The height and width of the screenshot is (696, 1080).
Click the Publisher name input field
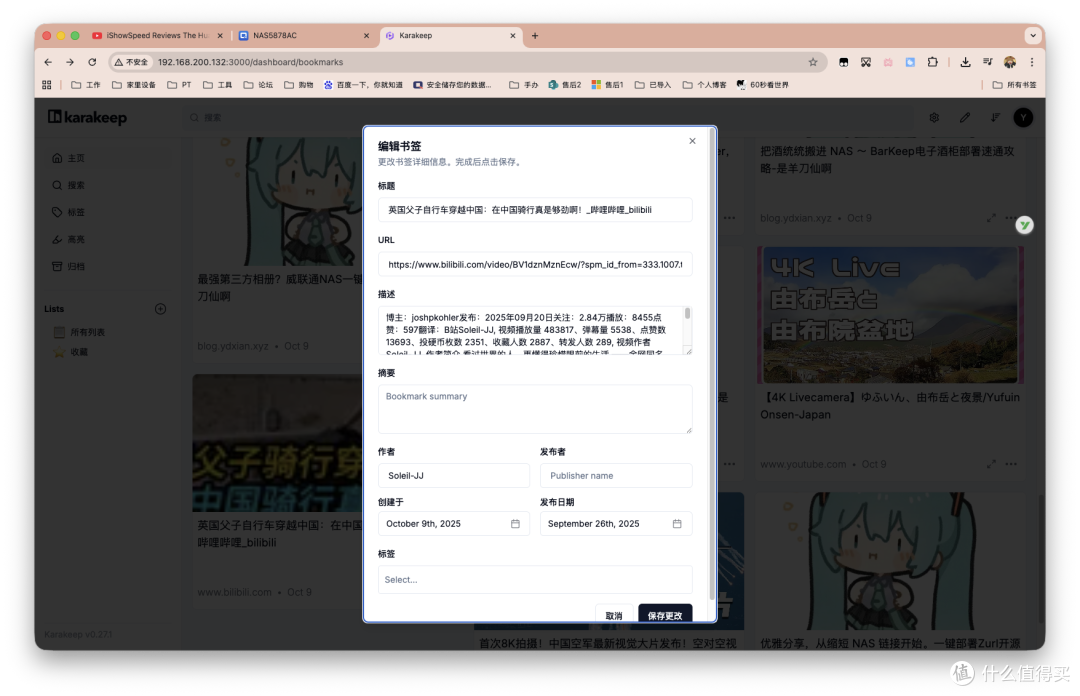click(616, 475)
